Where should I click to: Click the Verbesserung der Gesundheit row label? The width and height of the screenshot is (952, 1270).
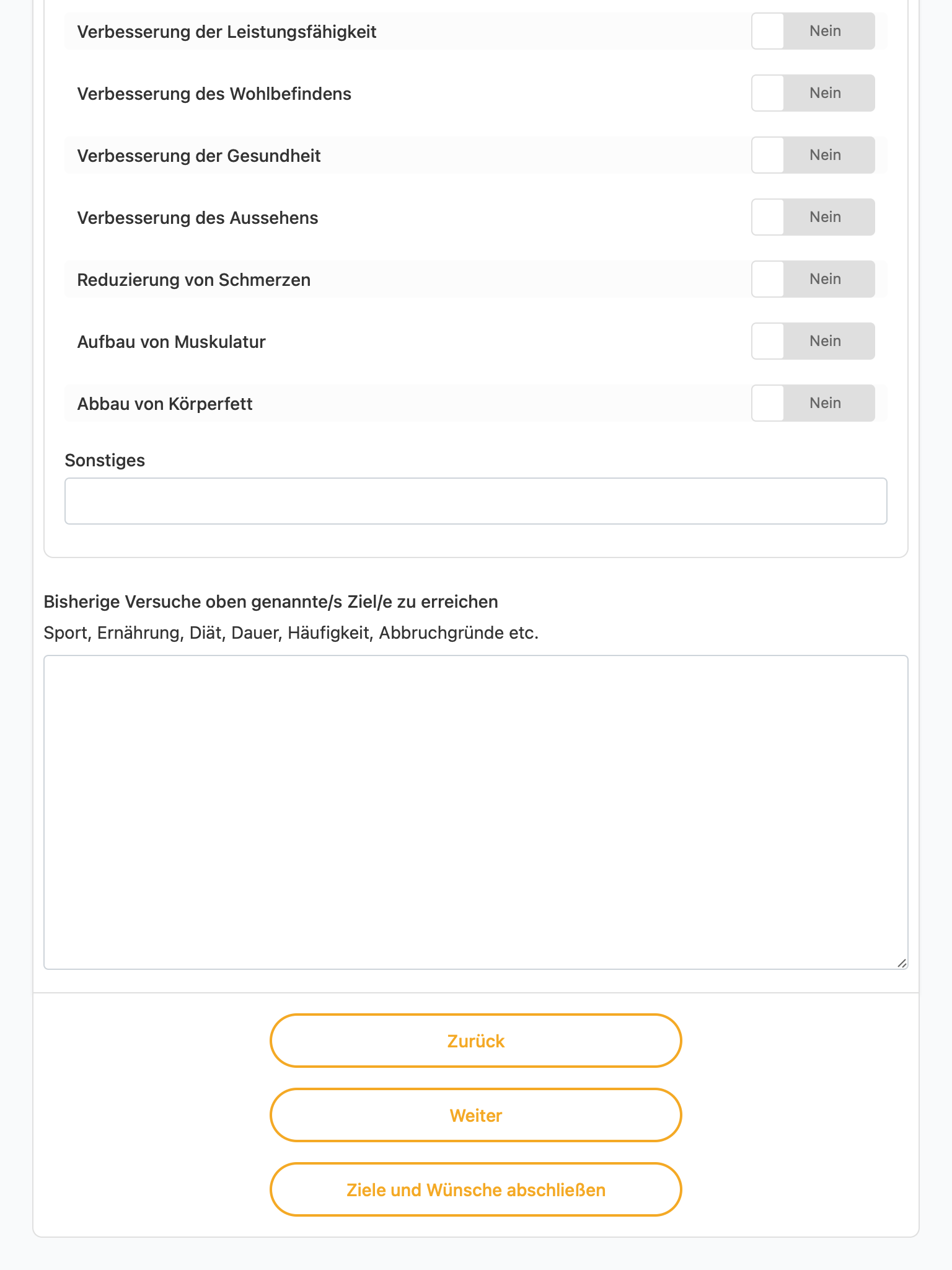coord(199,156)
